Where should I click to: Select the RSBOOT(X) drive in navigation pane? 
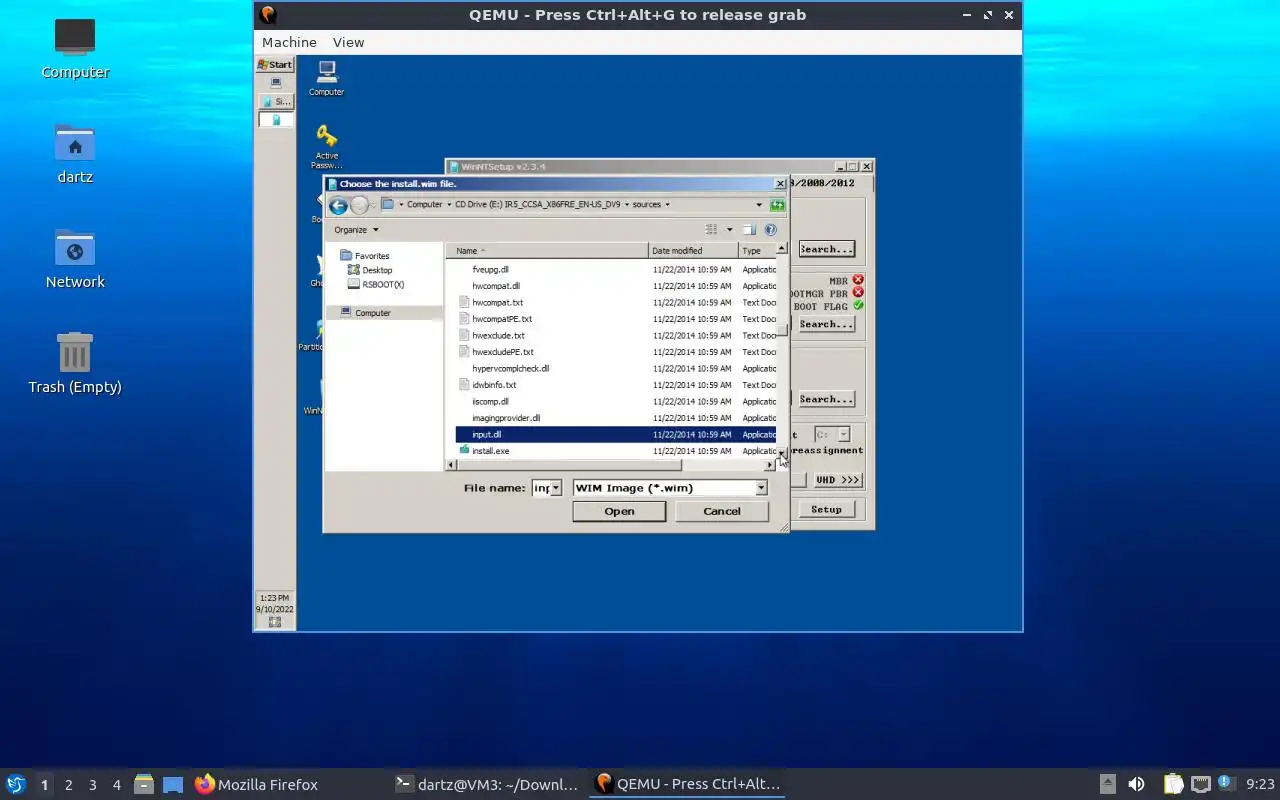coord(376,284)
